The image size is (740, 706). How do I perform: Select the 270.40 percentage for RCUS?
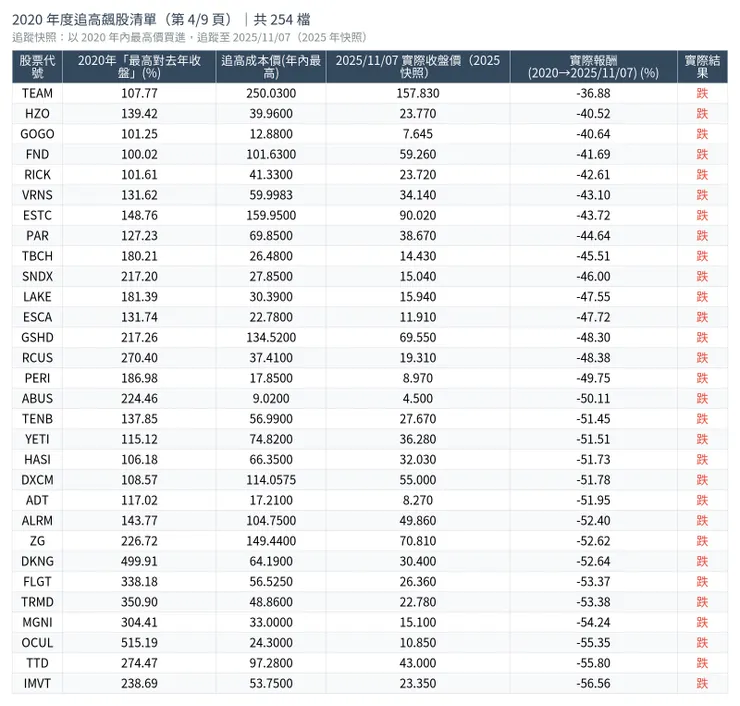point(139,358)
